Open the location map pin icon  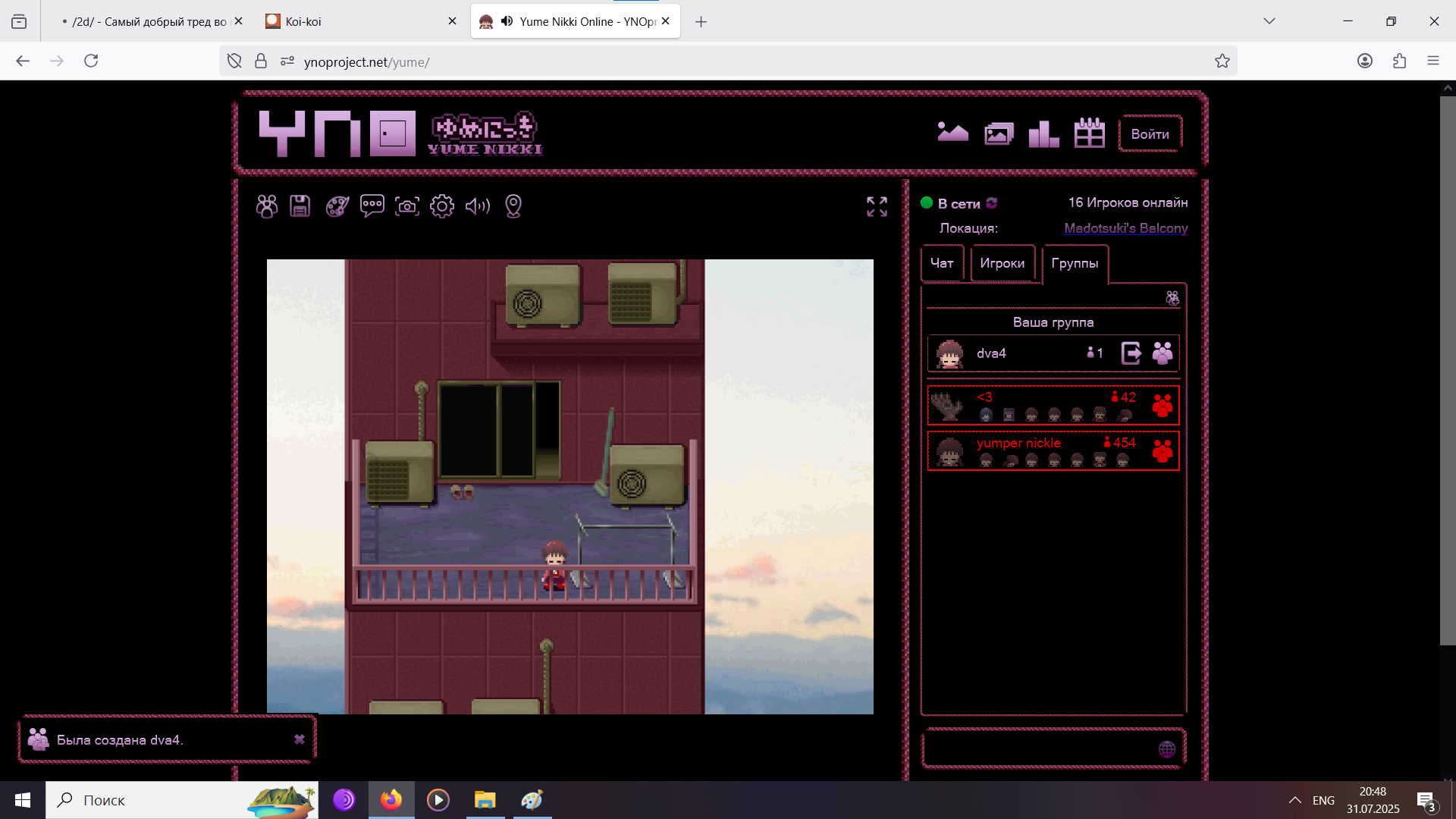(513, 206)
